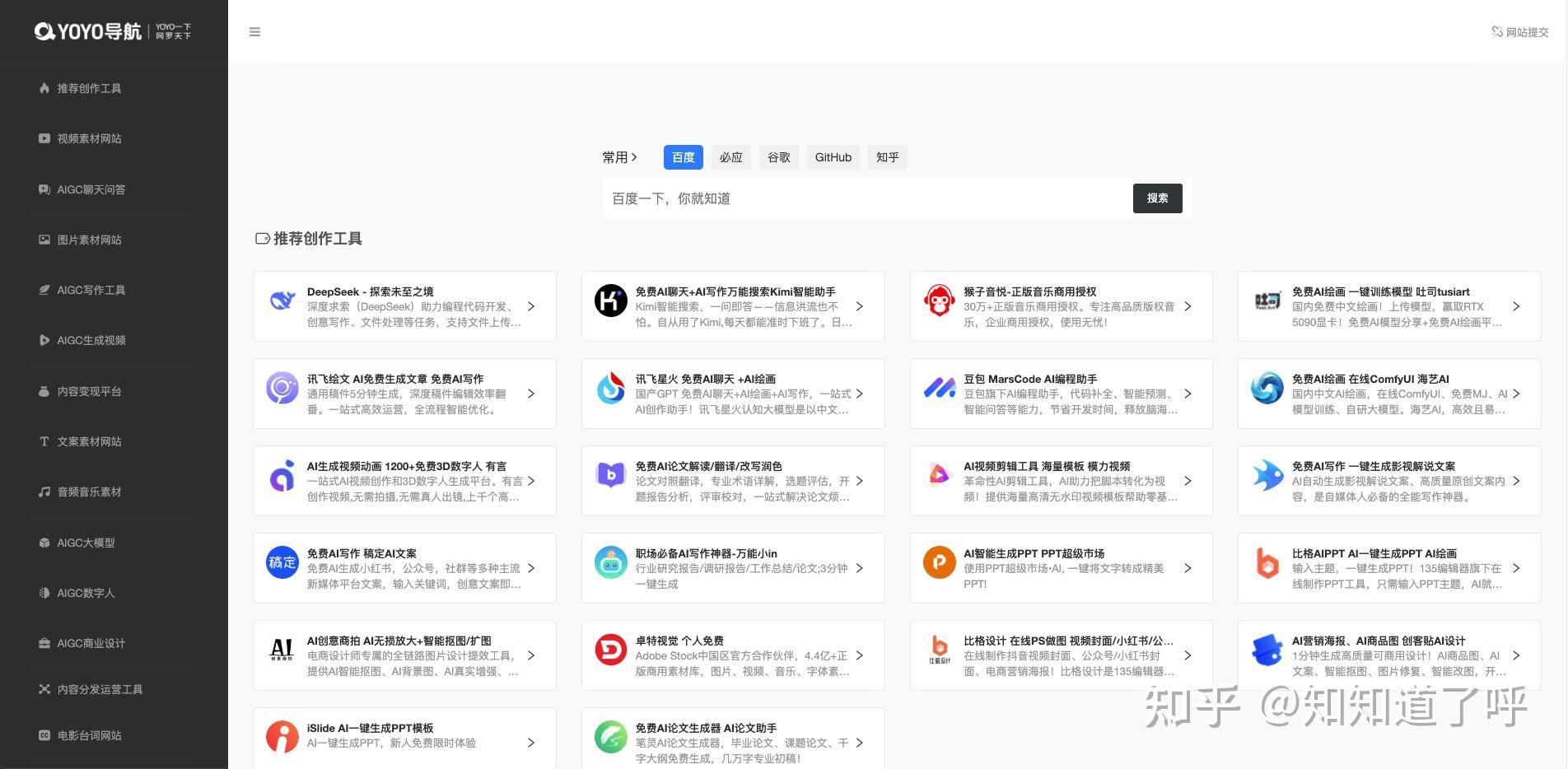1568x769 pixels.
Task: Select the 谷歌 search engine tab
Action: coord(779,157)
